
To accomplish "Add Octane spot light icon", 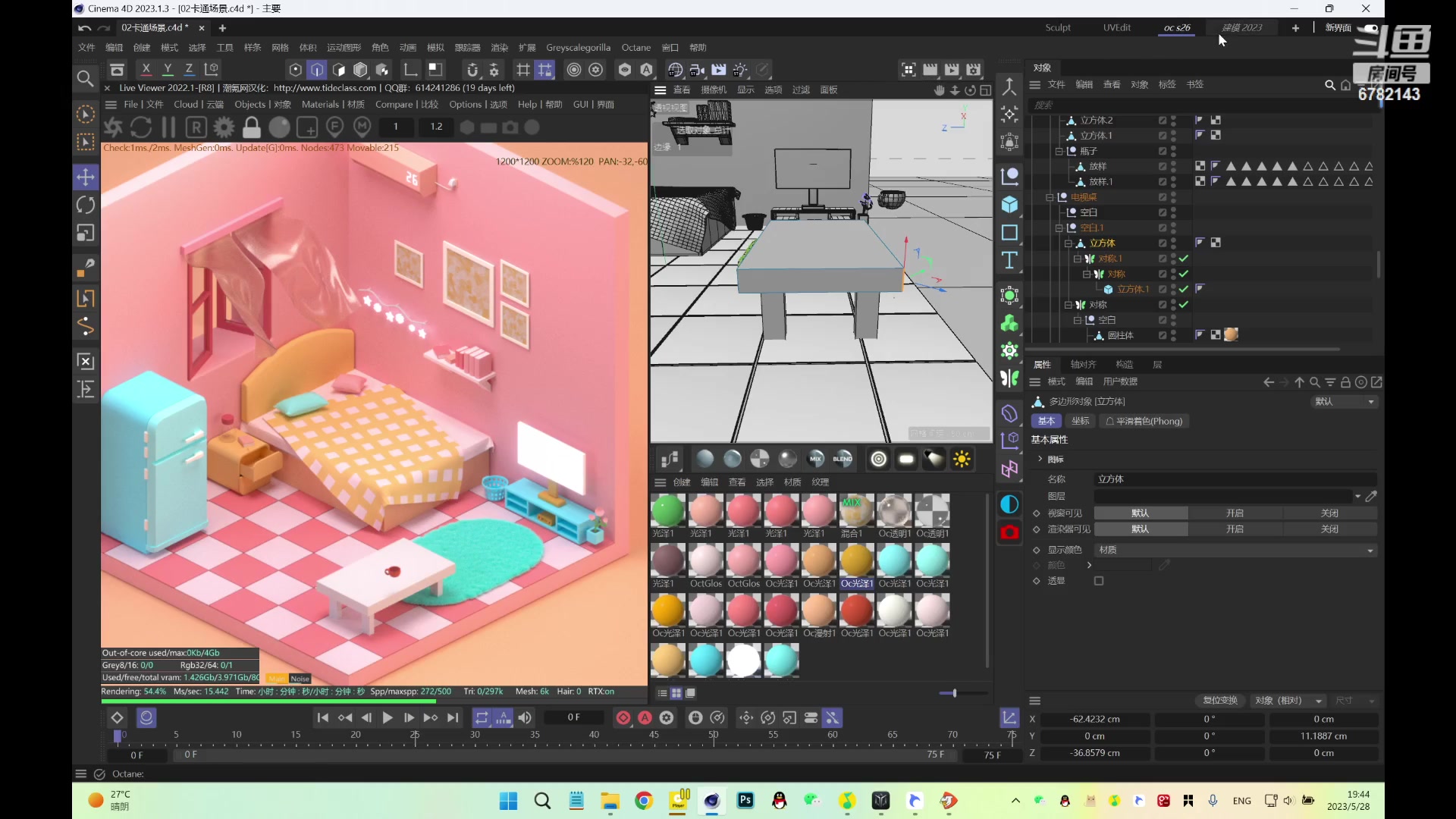I will 934,459.
